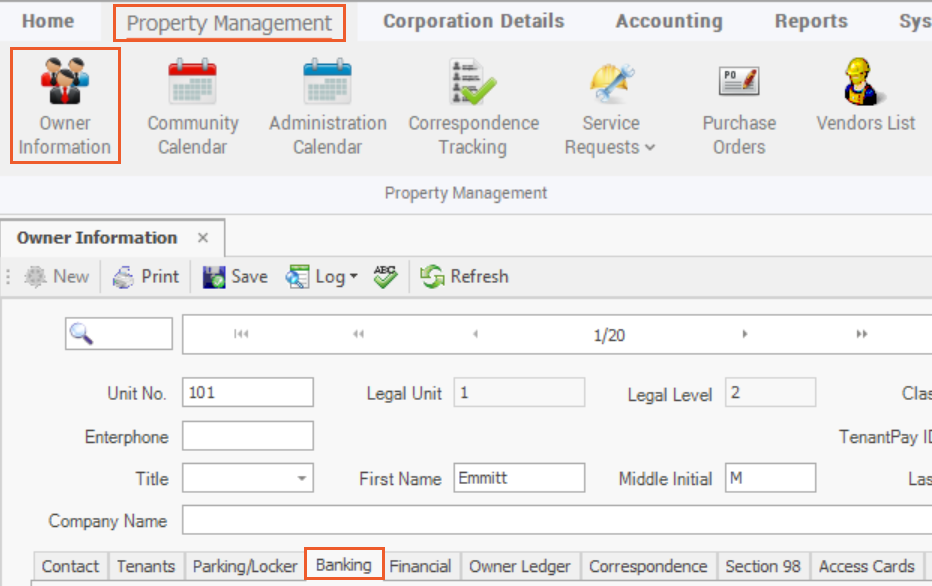Go to the next owner record

(744, 335)
